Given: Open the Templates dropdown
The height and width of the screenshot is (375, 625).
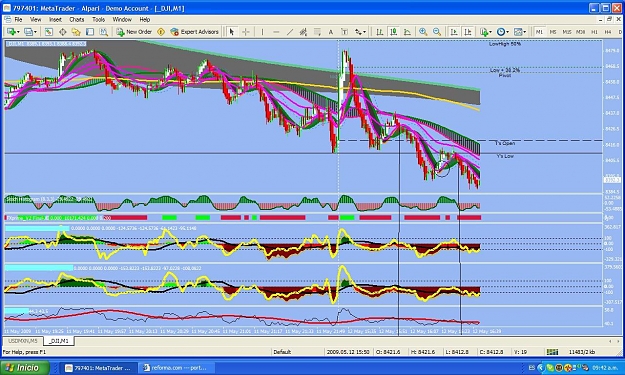Looking at the screenshot, I should pyautogui.click(x=520, y=32).
